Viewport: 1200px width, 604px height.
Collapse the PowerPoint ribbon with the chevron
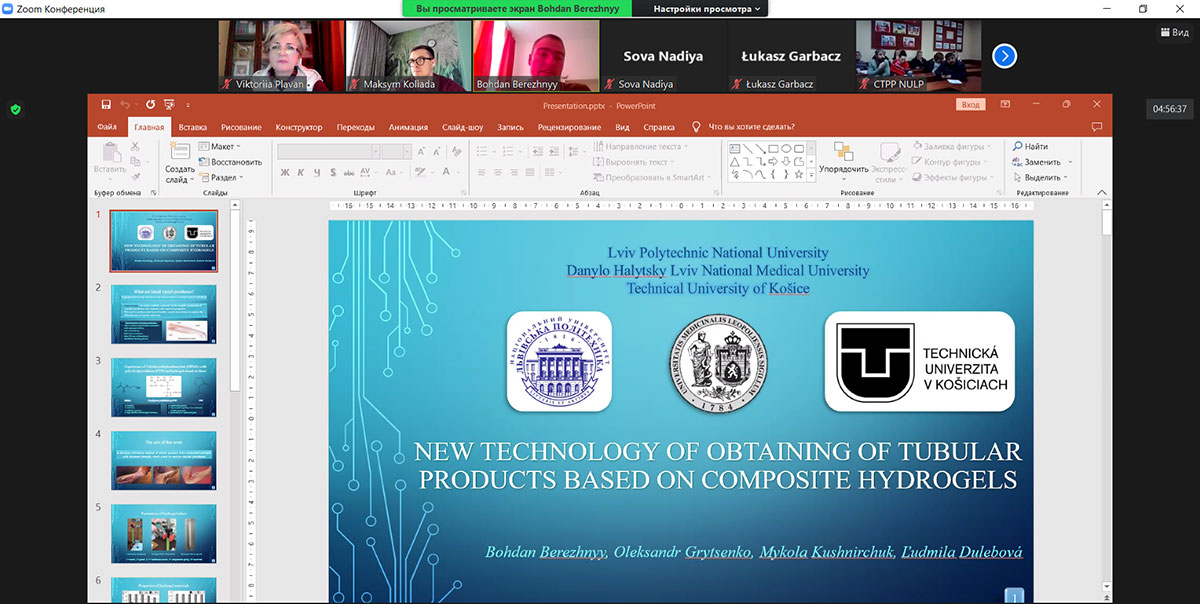1102,191
